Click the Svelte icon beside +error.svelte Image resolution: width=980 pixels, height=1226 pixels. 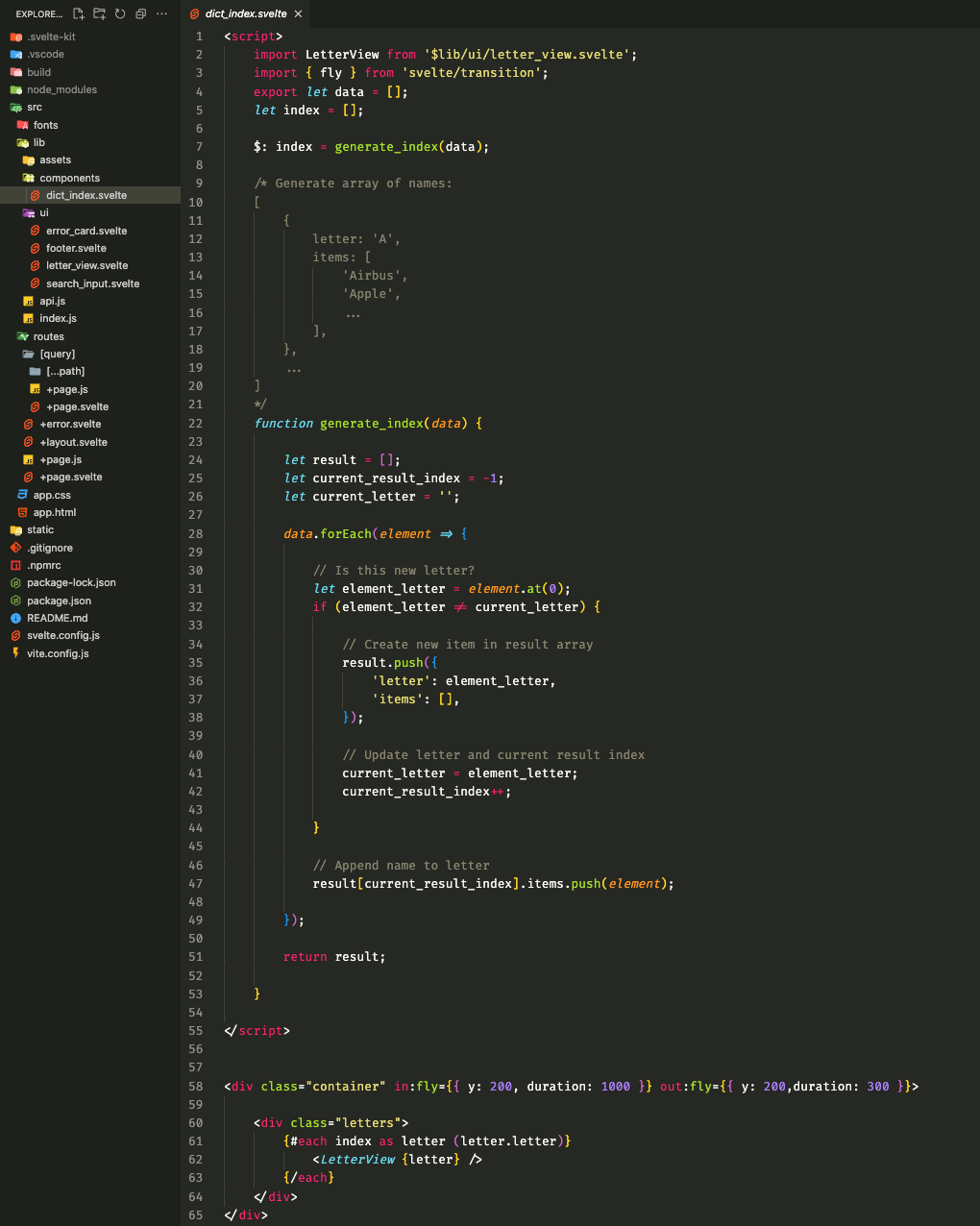click(28, 424)
